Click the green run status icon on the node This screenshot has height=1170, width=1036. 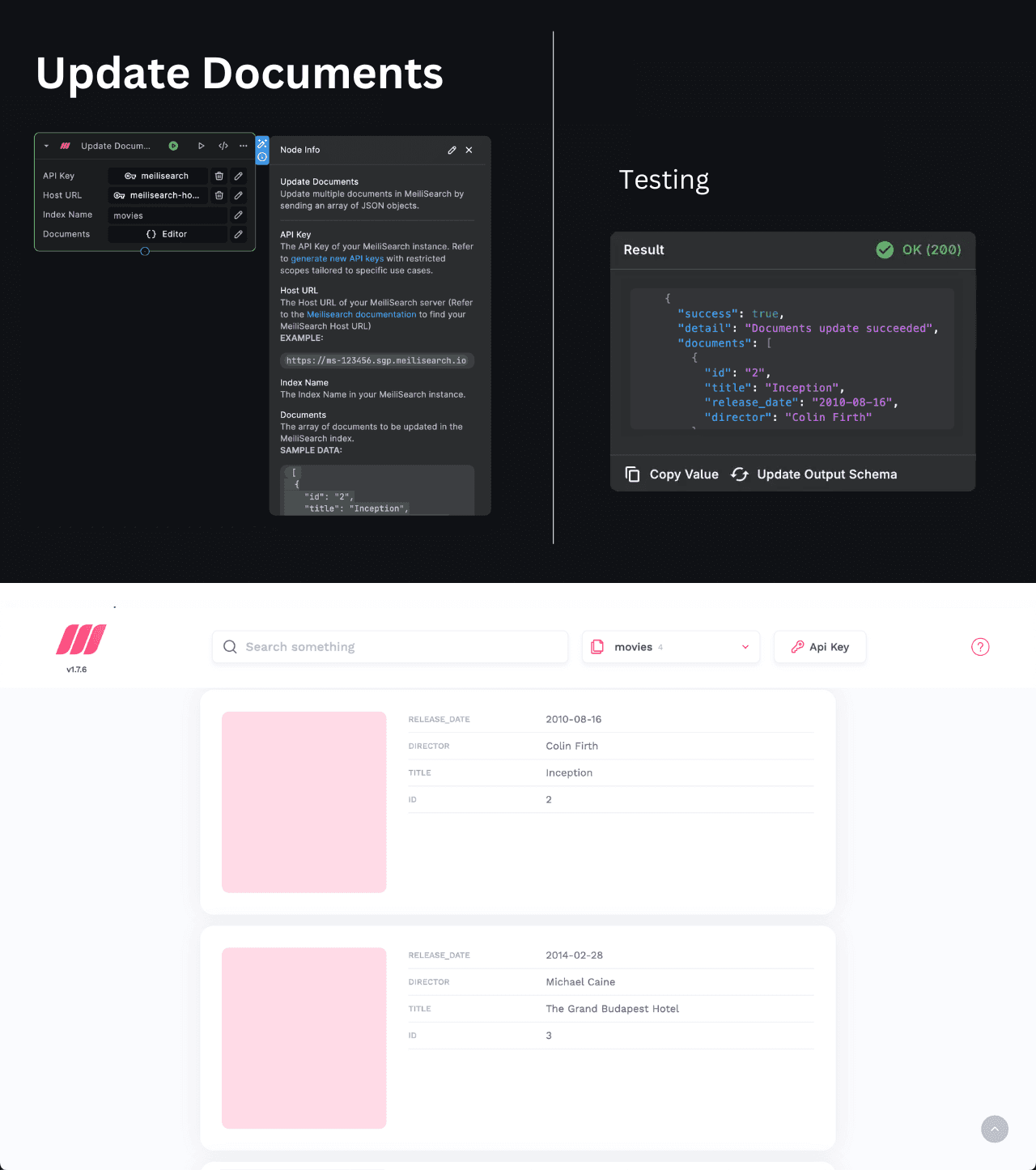(173, 147)
